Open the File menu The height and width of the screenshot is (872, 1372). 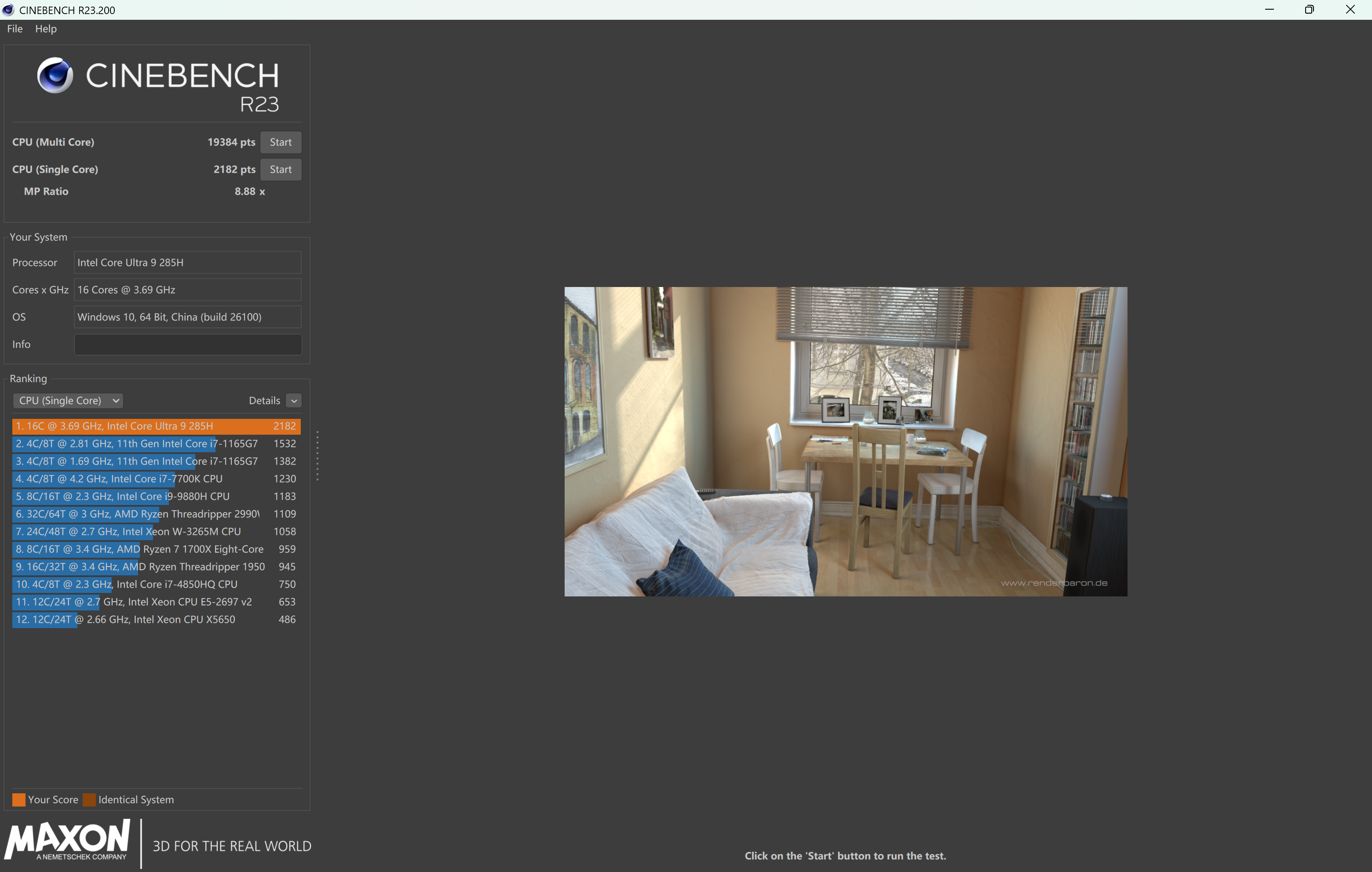click(15, 29)
